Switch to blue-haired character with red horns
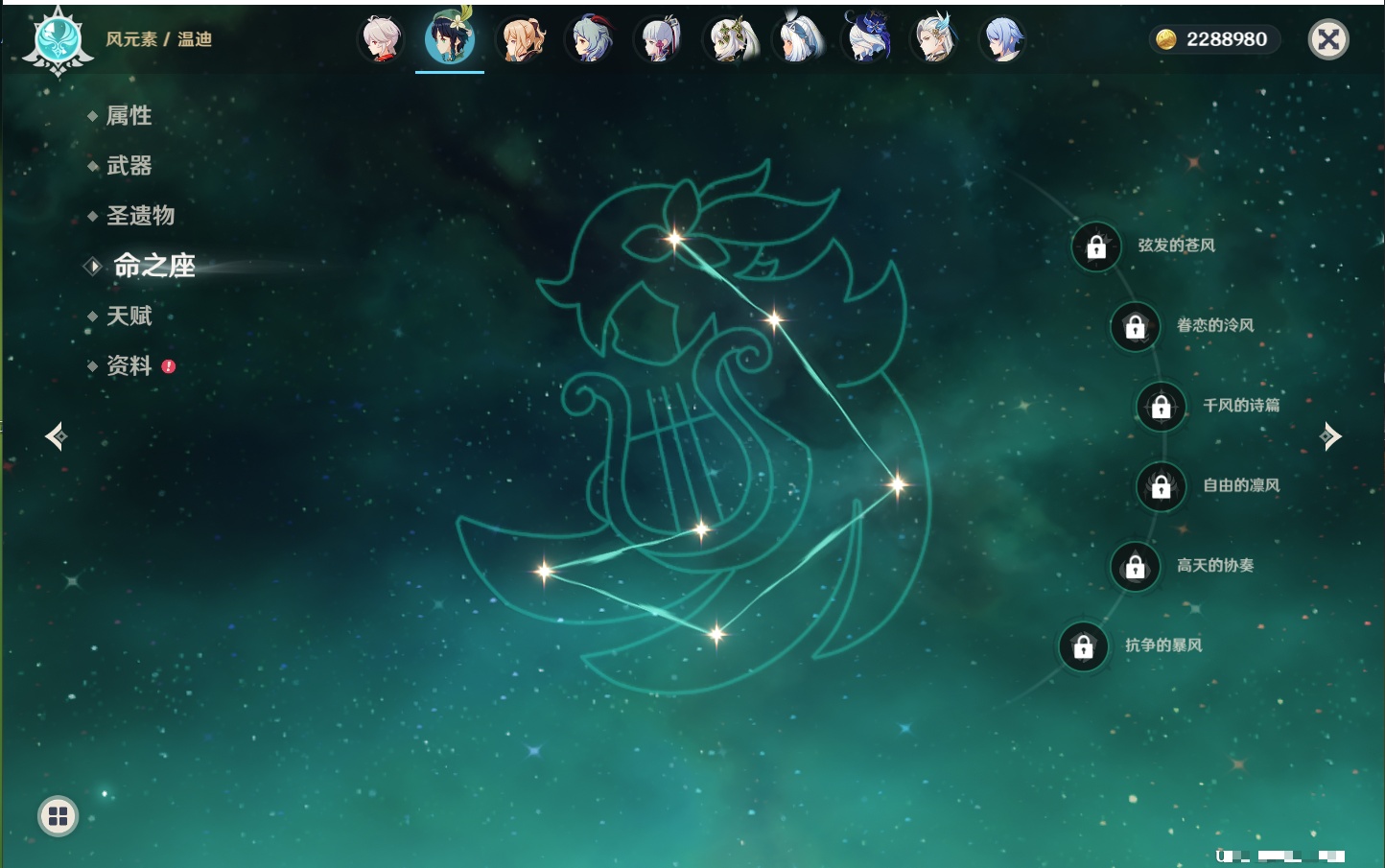The width and height of the screenshot is (1385, 868). pyautogui.click(x=591, y=40)
